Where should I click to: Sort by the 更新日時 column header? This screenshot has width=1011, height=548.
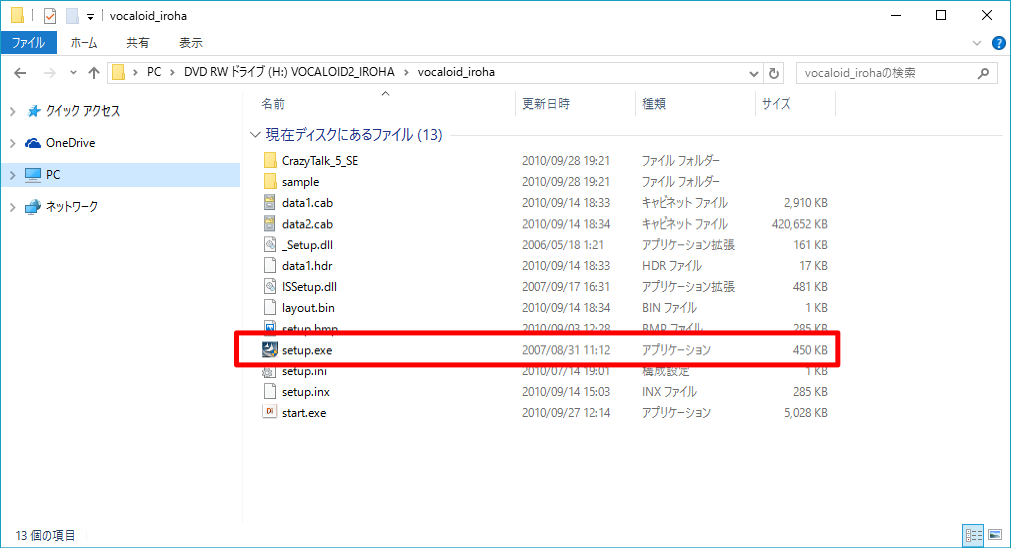546,104
